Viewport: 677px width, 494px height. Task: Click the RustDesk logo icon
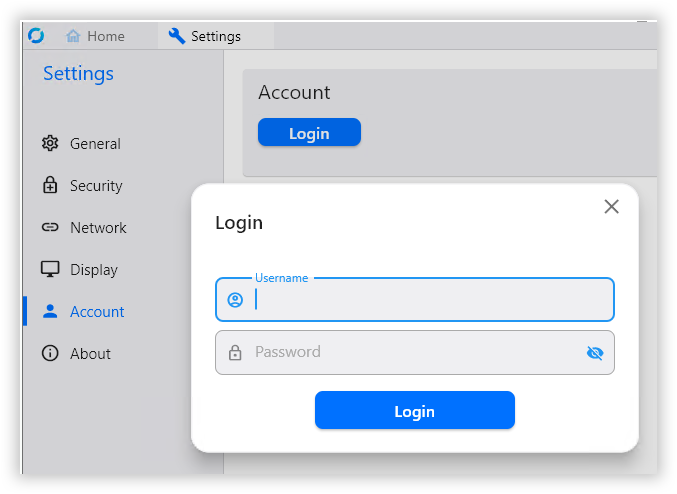[36, 36]
